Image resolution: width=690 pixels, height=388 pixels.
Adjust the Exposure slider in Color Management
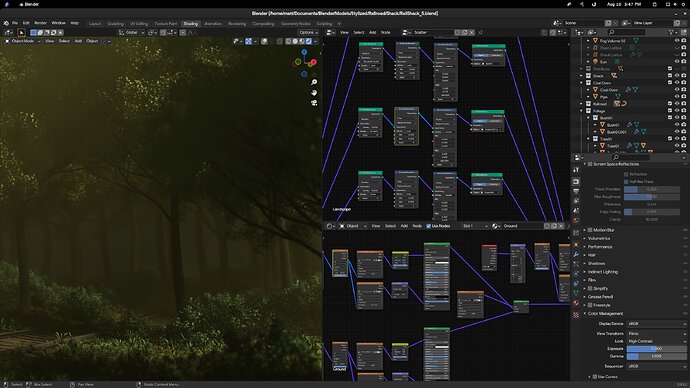(x=657, y=349)
